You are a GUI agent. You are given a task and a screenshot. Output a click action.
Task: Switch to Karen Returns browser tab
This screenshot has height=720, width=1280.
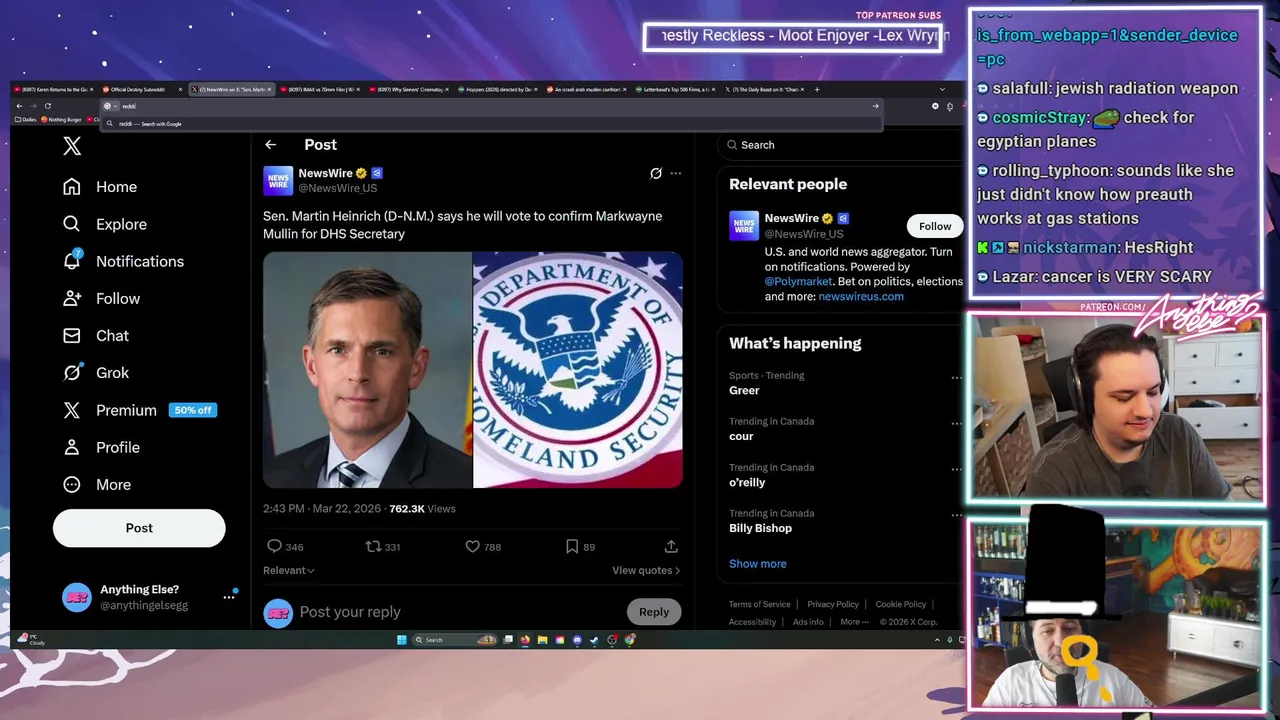(x=55, y=89)
